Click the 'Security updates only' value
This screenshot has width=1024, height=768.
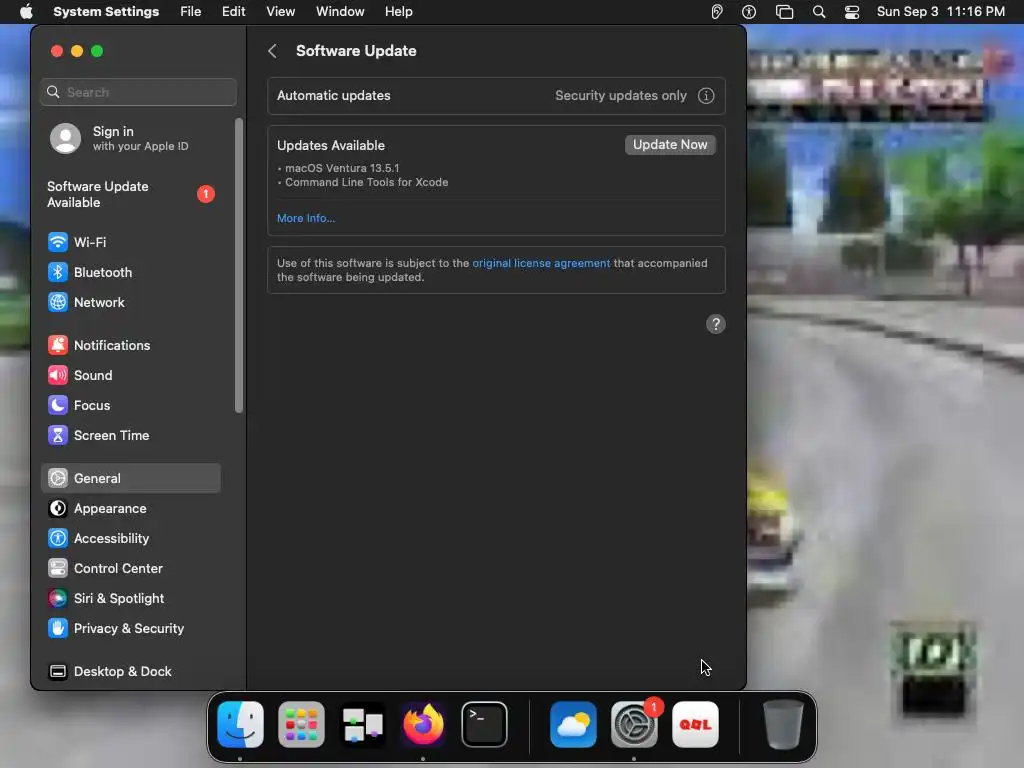(x=620, y=95)
